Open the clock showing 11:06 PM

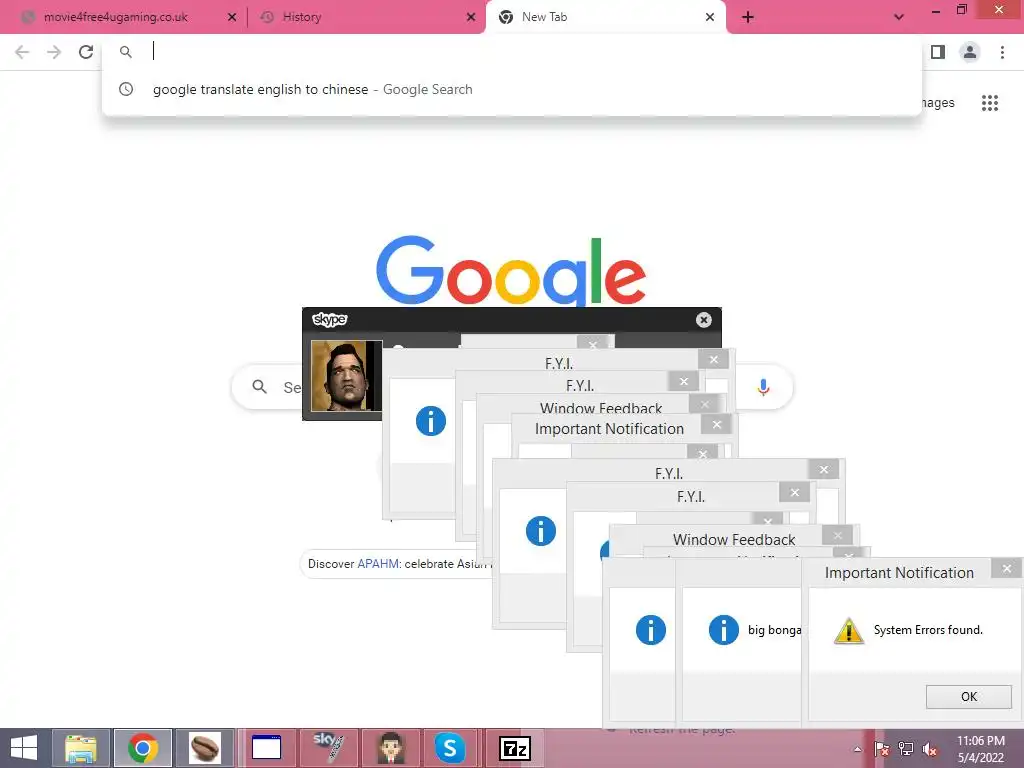click(x=980, y=749)
